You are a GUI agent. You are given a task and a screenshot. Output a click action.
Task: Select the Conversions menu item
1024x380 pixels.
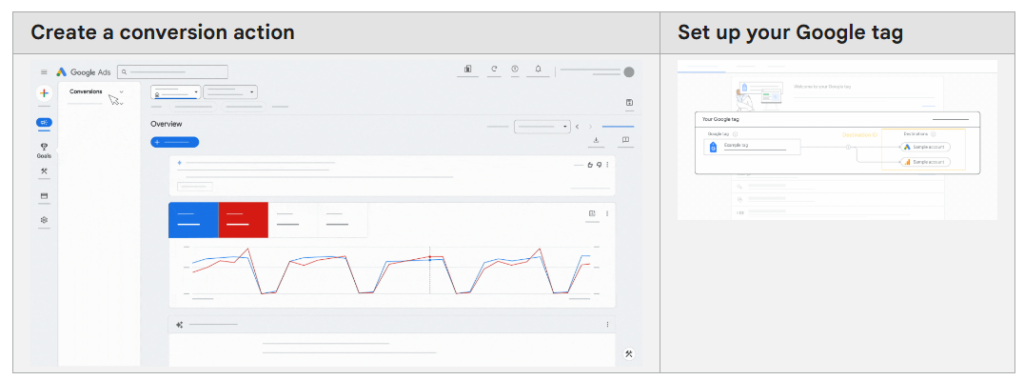coord(86,91)
